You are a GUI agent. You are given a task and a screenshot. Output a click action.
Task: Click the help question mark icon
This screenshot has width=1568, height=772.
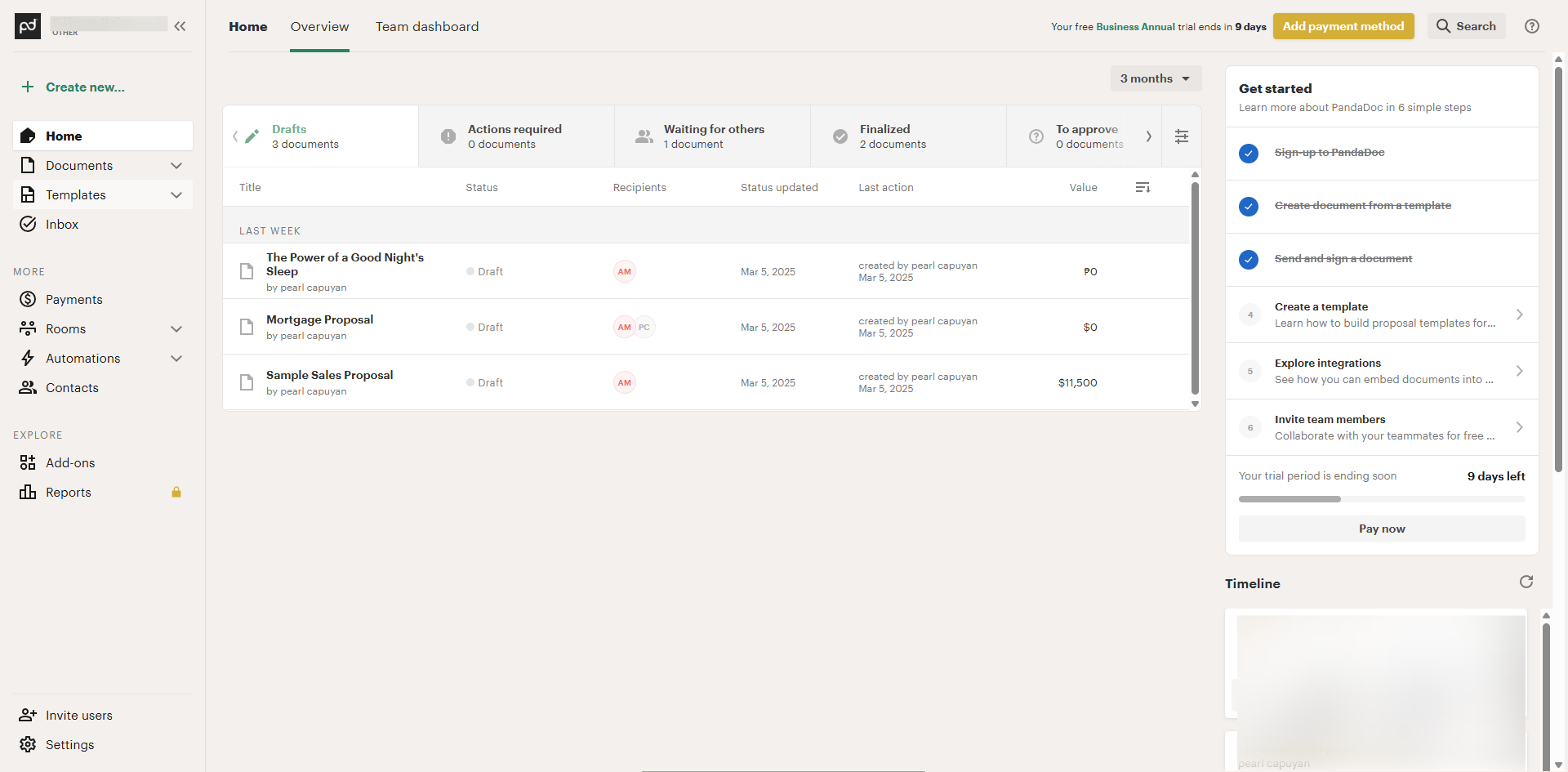(x=1532, y=26)
